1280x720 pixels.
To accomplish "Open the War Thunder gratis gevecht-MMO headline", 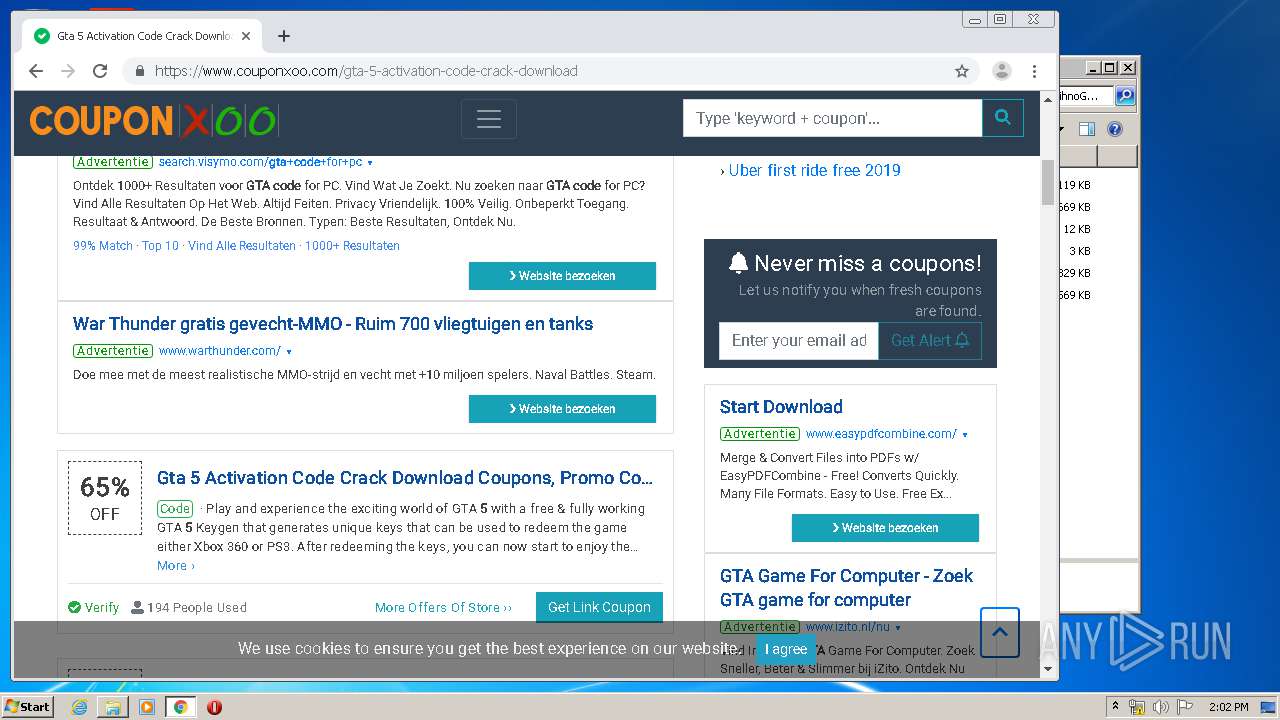I will (333, 324).
